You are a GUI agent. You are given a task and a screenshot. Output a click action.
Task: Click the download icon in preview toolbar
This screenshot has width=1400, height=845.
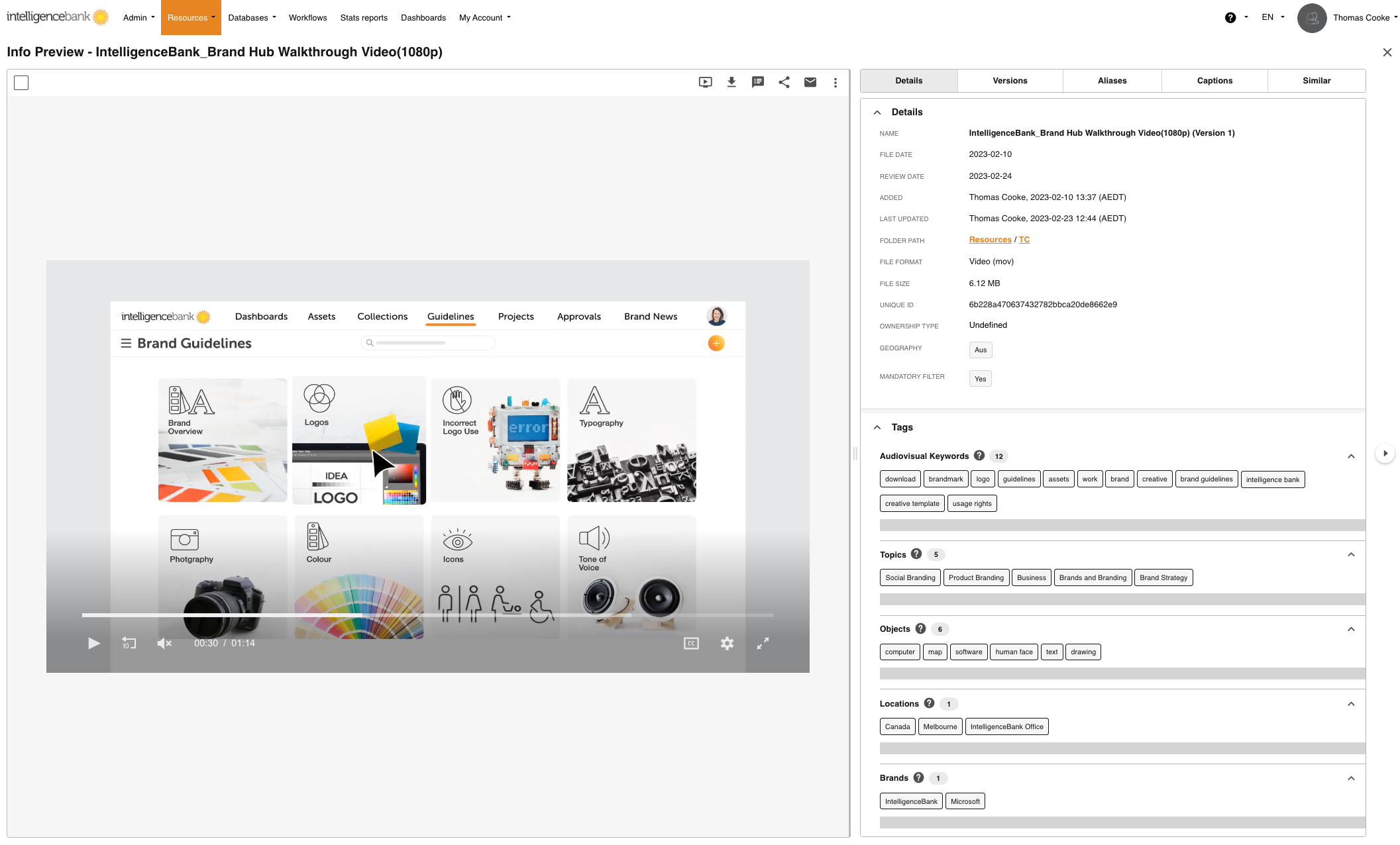[731, 82]
